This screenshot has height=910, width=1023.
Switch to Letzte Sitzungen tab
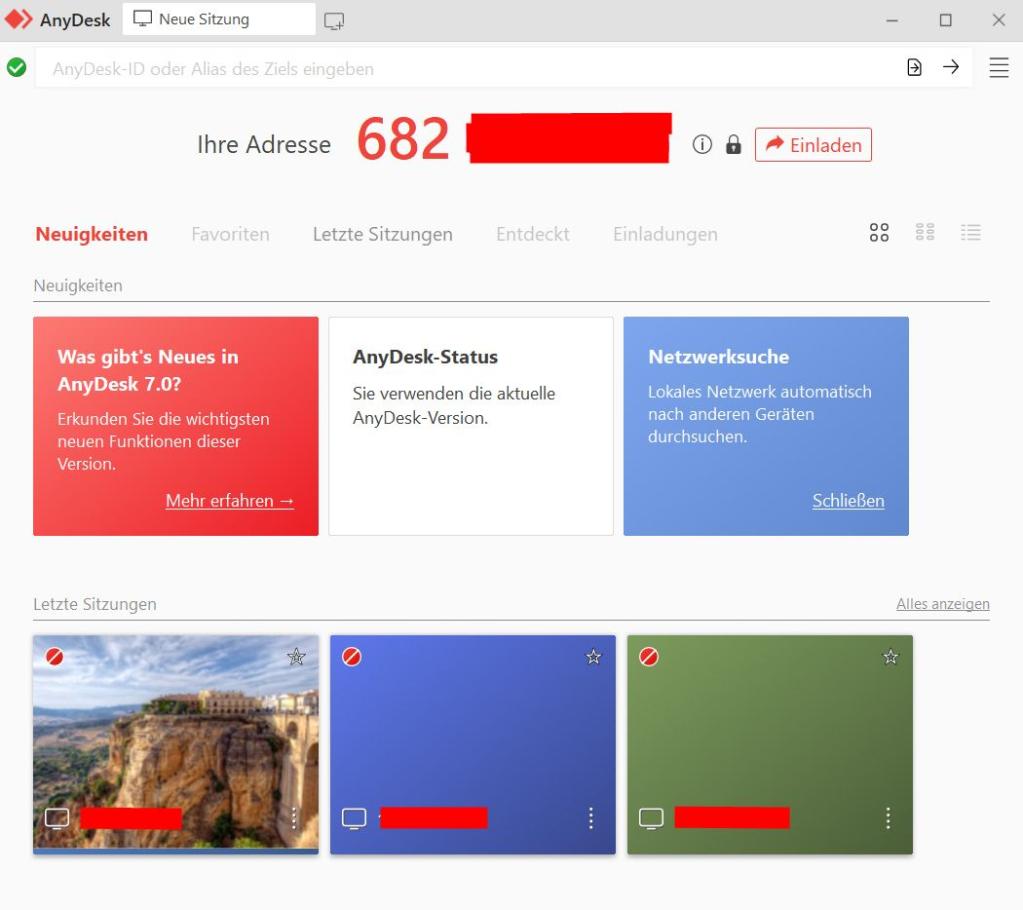coord(382,234)
